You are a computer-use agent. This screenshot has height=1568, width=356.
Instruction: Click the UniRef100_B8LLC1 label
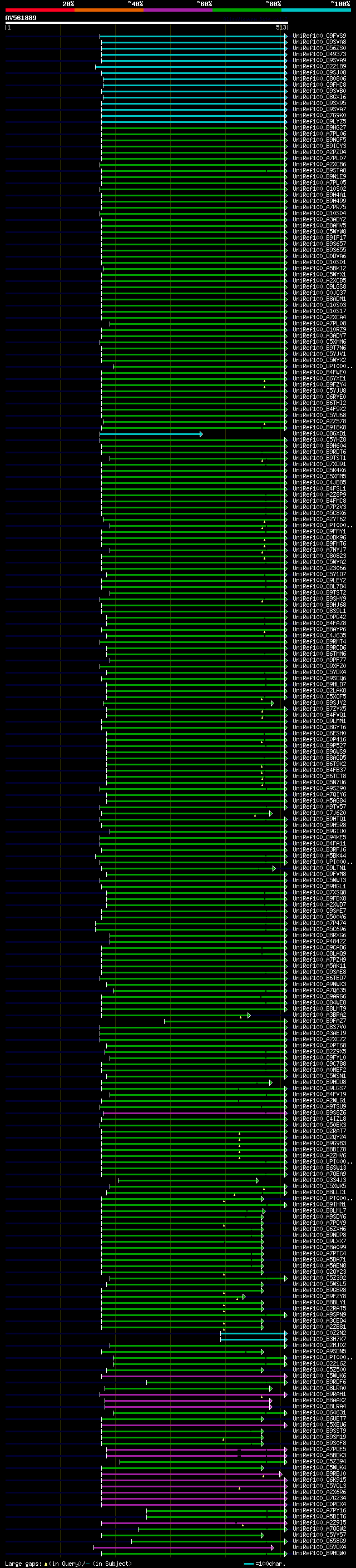click(x=319, y=1193)
